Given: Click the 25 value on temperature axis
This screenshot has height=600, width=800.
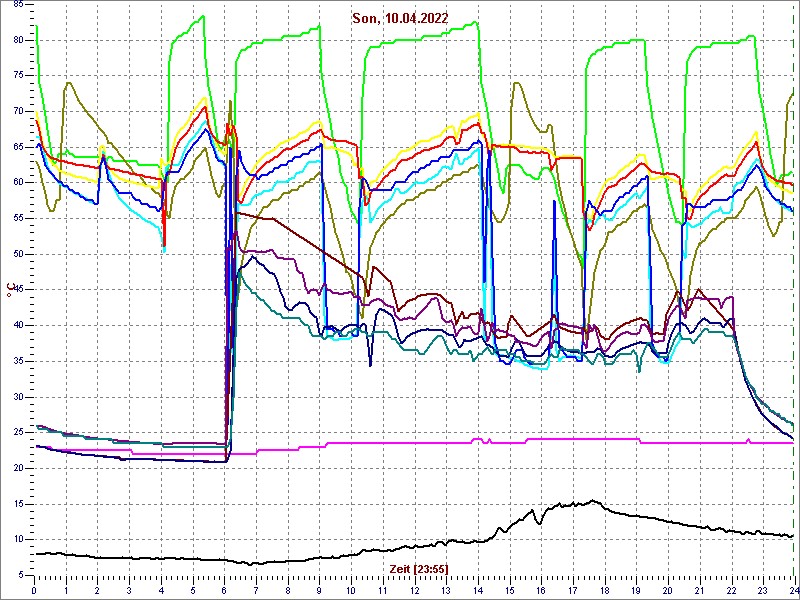Looking at the screenshot, I should pyautogui.click(x=18, y=432).
